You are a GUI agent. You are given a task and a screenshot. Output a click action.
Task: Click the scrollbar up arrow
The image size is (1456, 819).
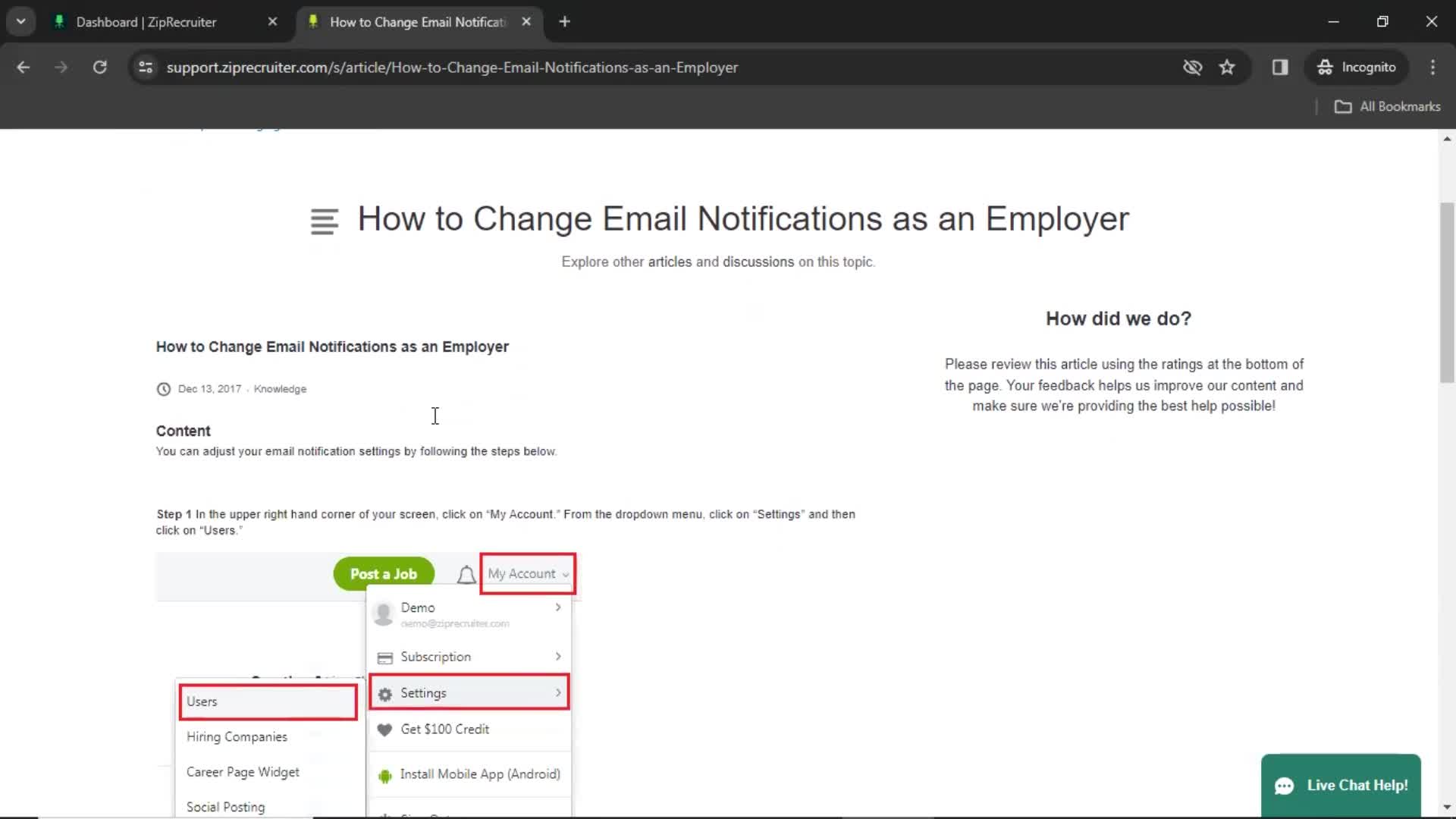1447,139
